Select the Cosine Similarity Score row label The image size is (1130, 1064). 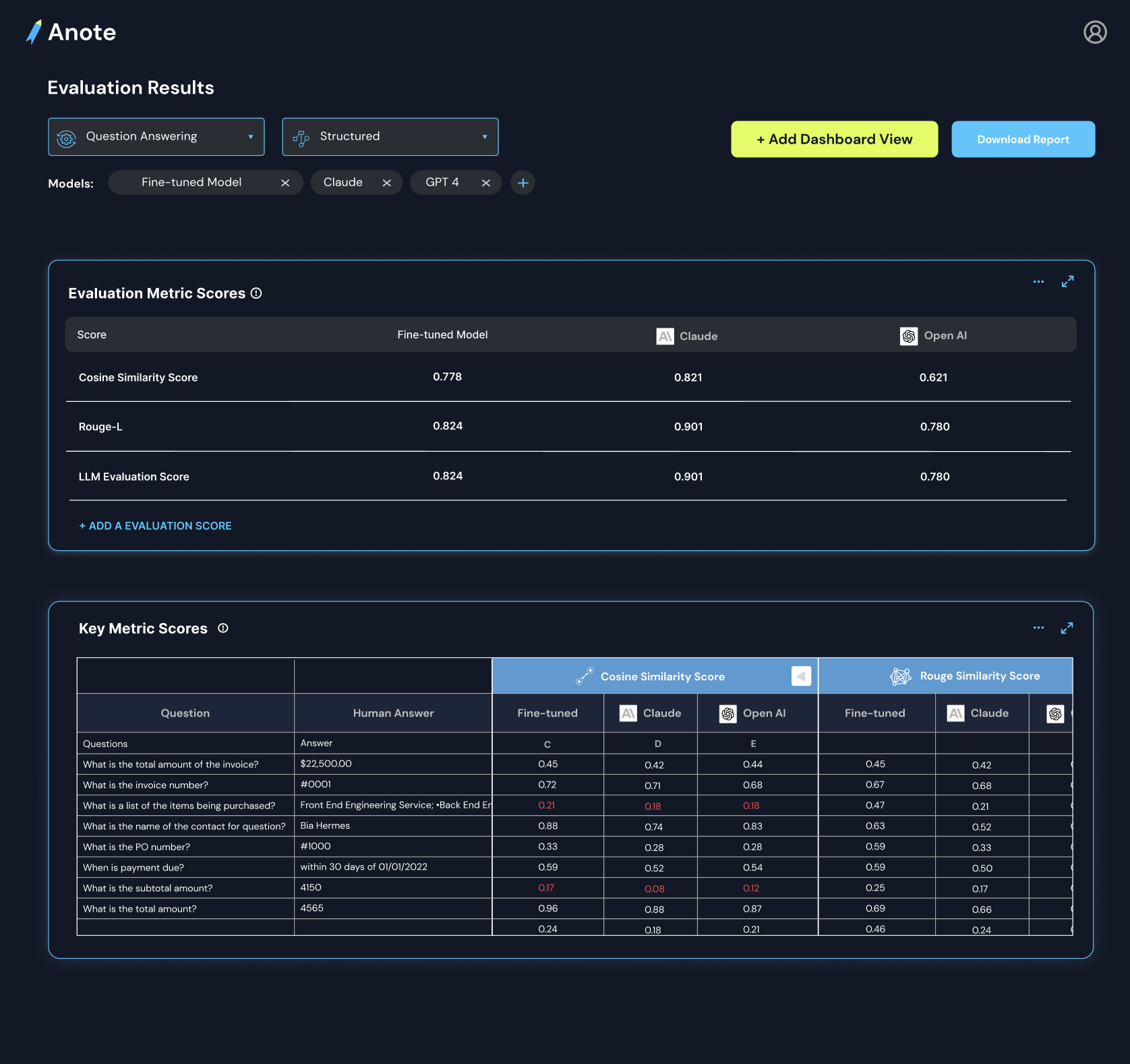point(138,378)
